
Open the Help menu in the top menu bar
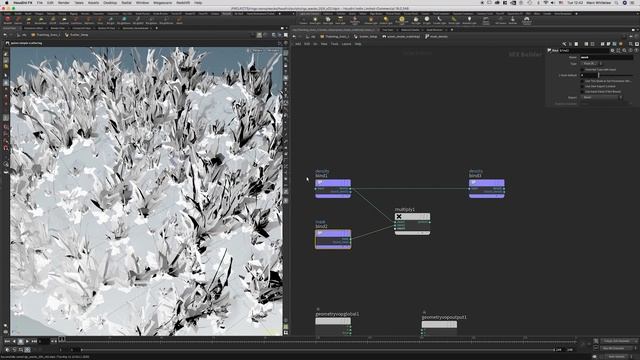198,2
